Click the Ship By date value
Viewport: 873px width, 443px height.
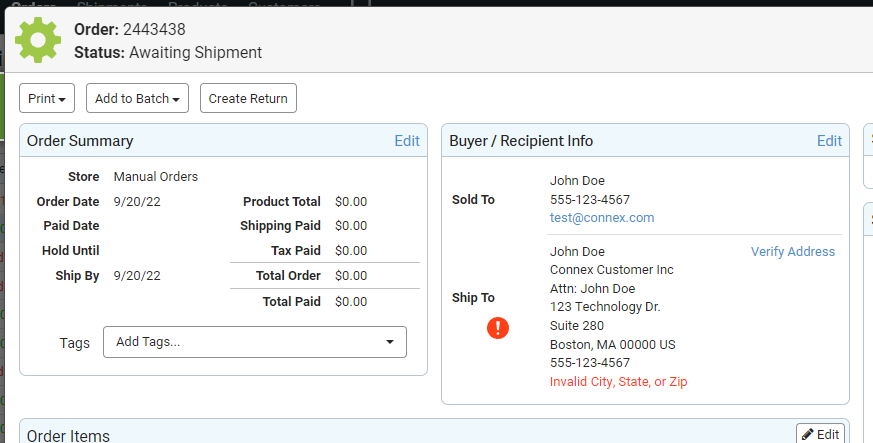tap(137, 275)
